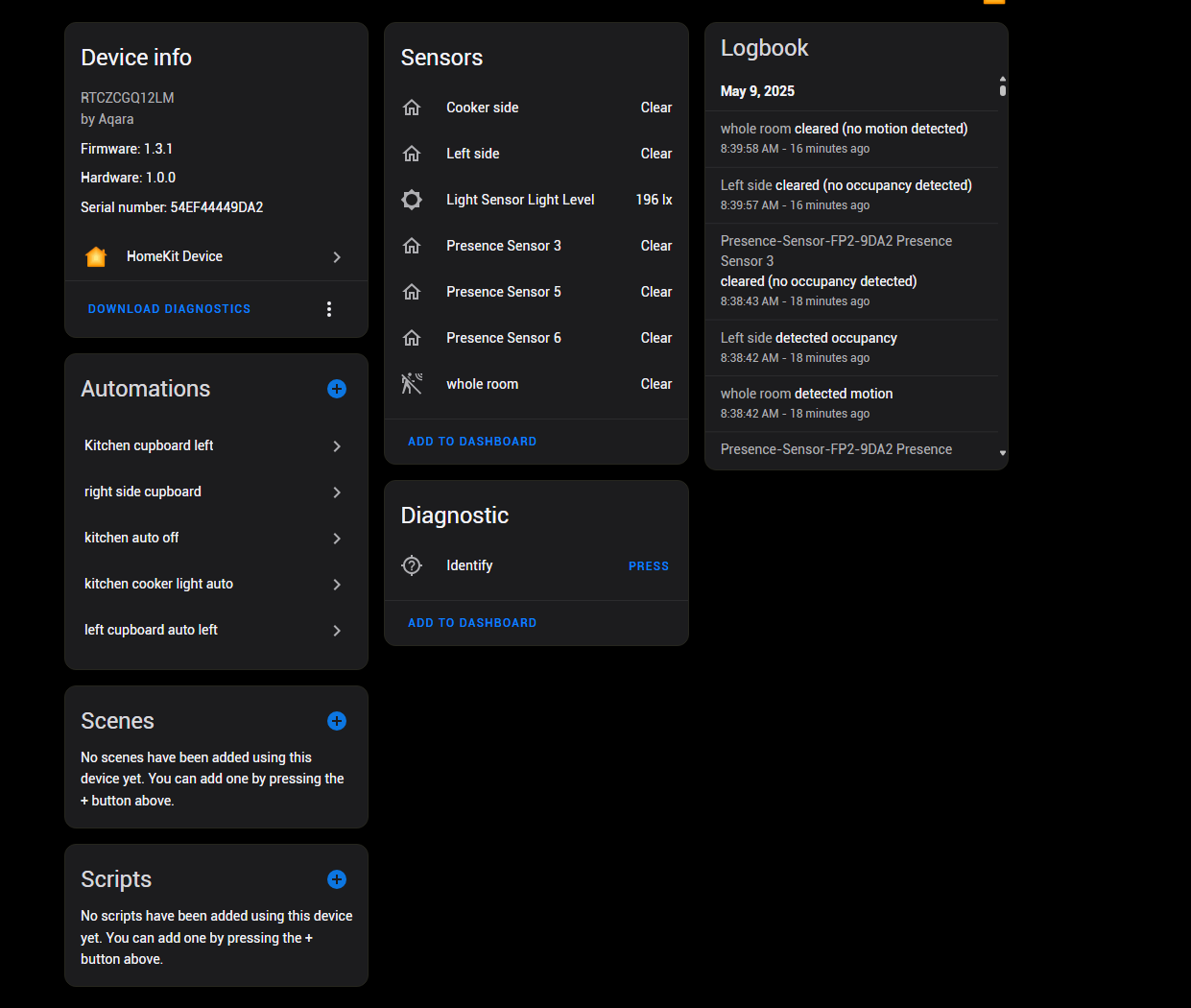The height and width of the screenshot is (1008, 1191).
Task: Click the add script plus icon
Action: pyautogui.click(x=337, y=879)
